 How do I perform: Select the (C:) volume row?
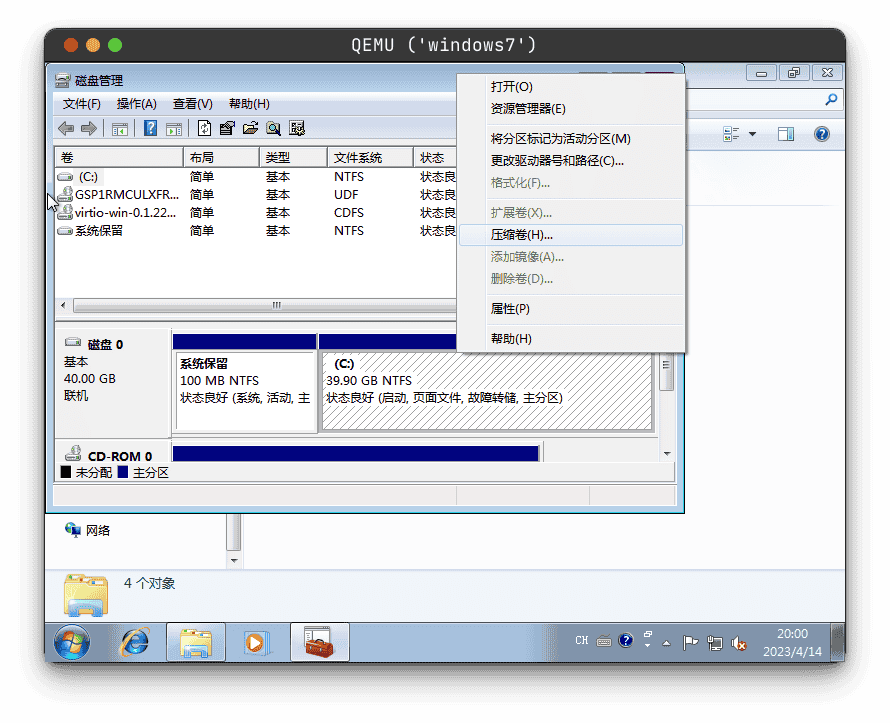(x=255, y=177)
